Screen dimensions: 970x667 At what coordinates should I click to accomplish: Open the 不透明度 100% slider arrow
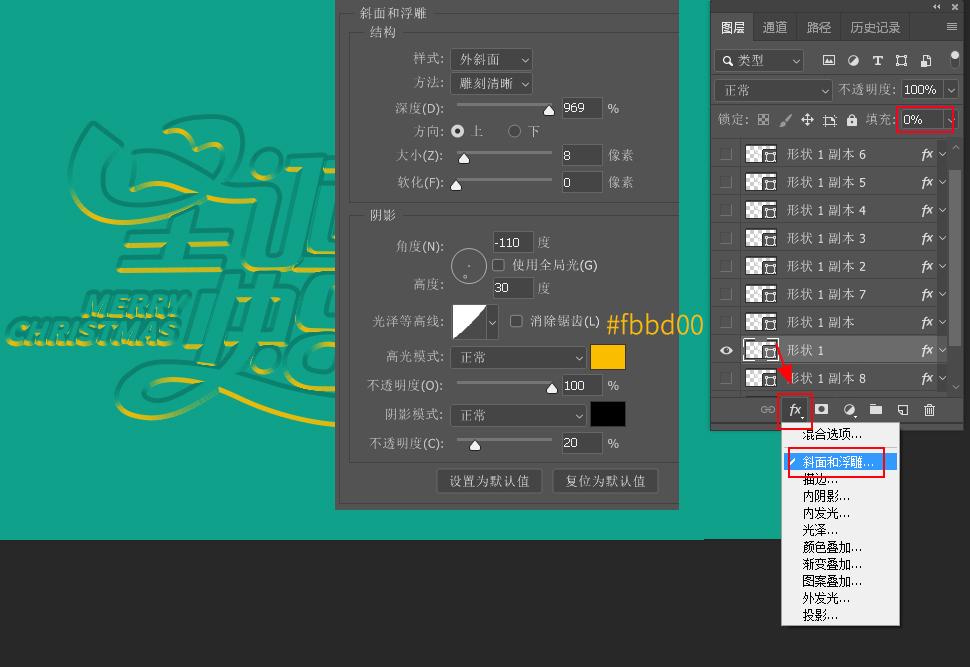(951, 90)
